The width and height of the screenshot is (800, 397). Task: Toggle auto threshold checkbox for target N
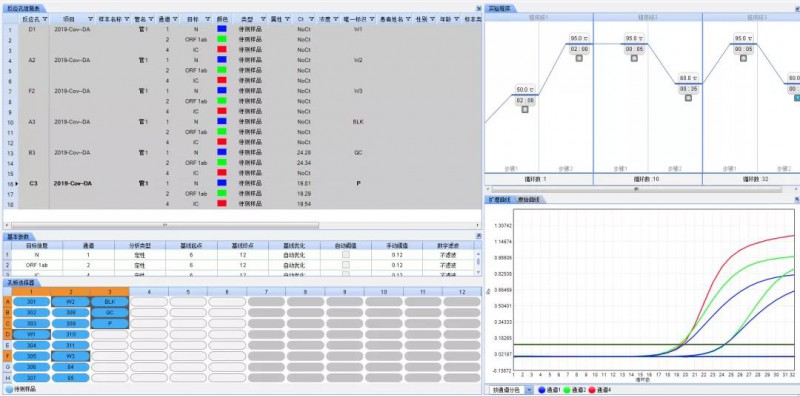coord(345,254)
